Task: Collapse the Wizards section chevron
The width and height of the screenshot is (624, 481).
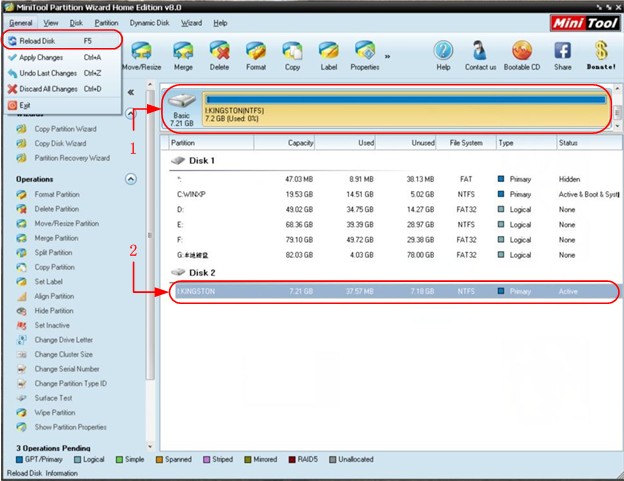Action: 131,114
